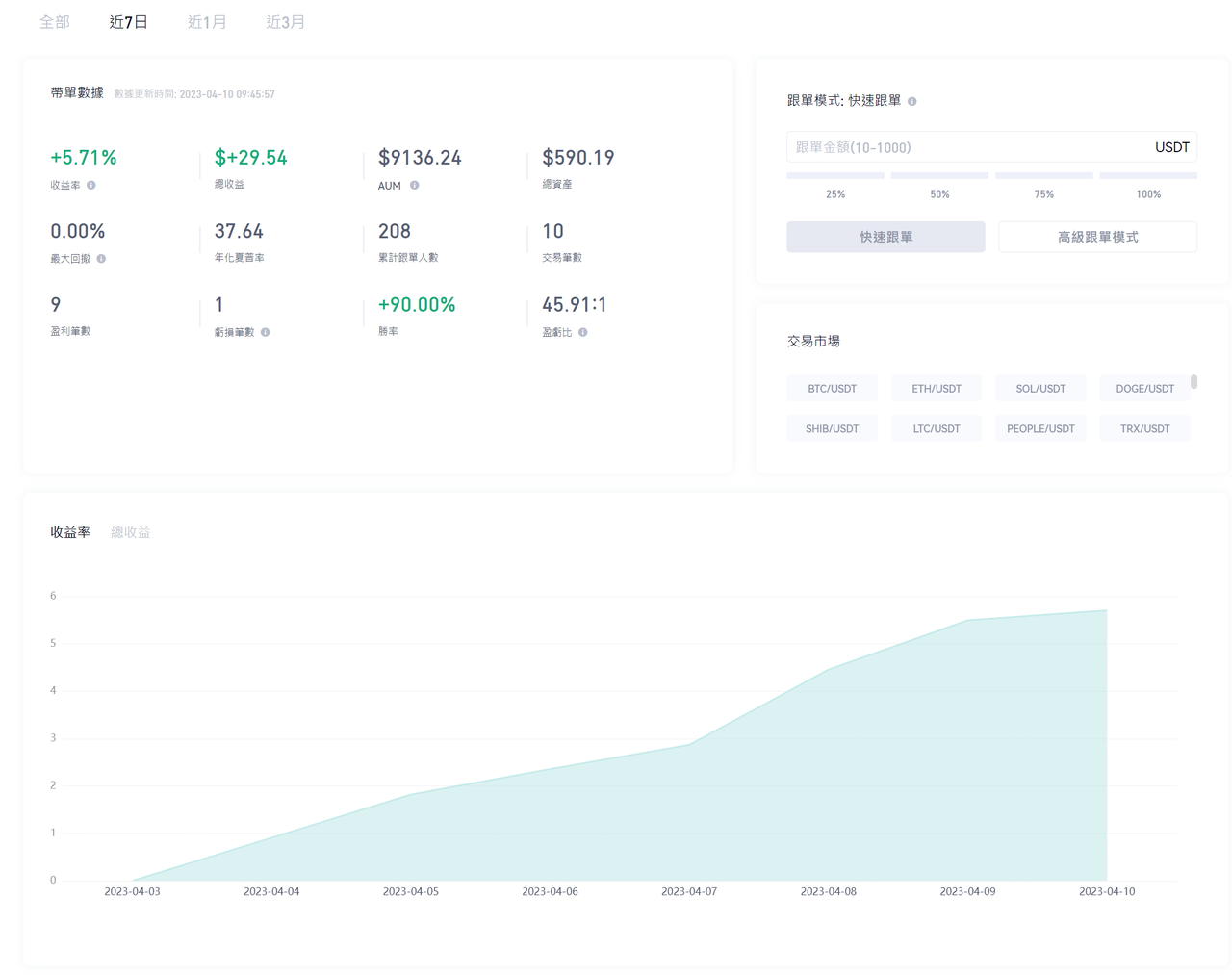
Task: Select the BTC/USDT market tag
Action: coord(832,389)
